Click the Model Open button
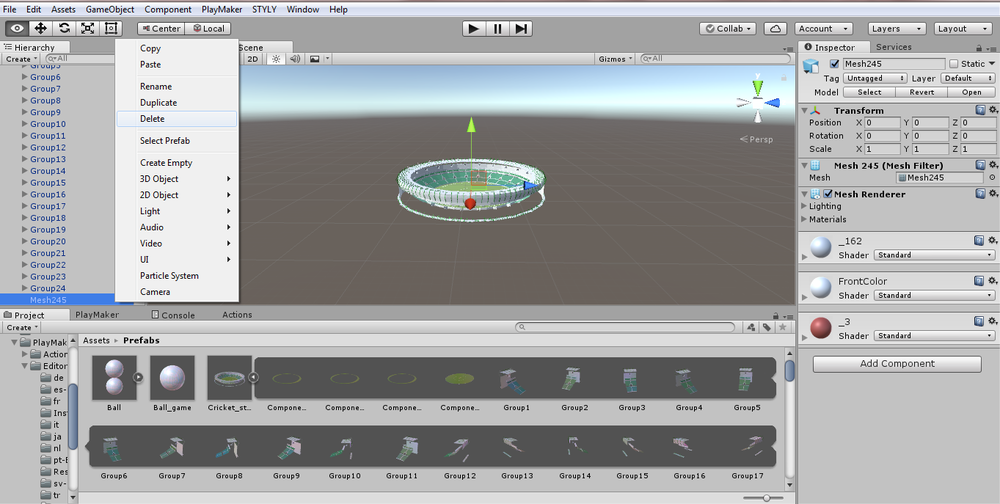1000x504 pixels. pos(972,92)
